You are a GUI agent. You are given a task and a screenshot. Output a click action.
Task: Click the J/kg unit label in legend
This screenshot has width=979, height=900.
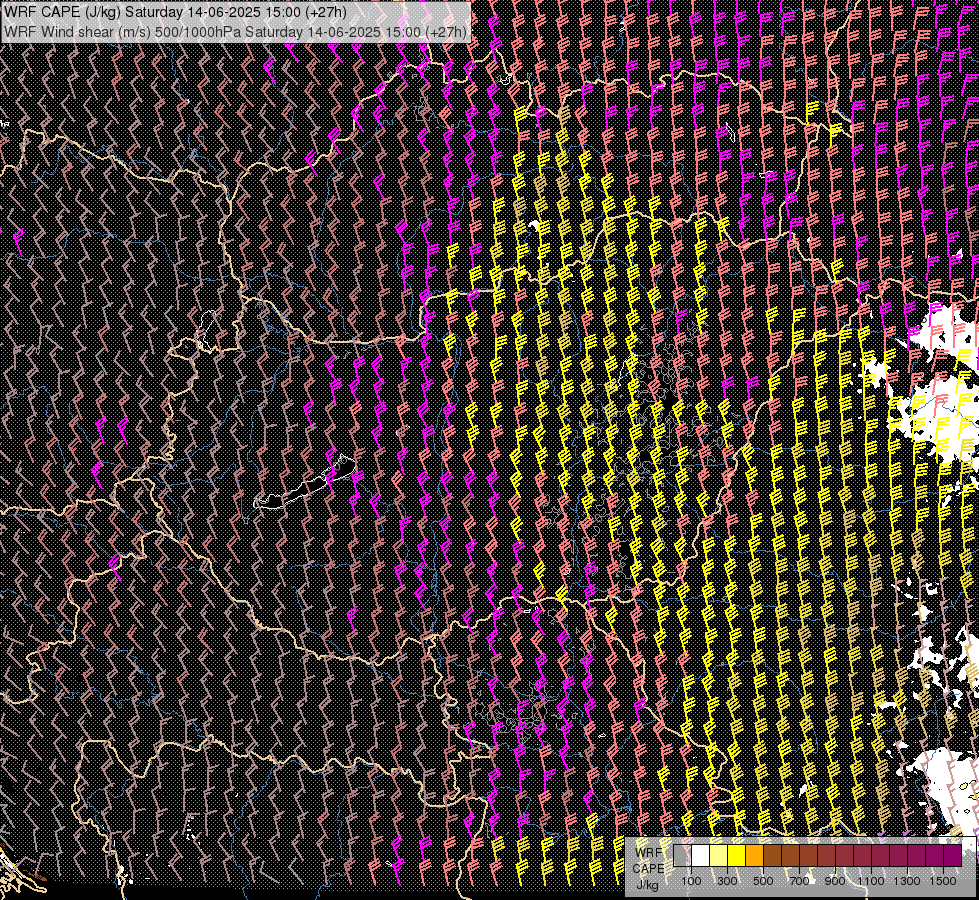(x=647, y=886)
